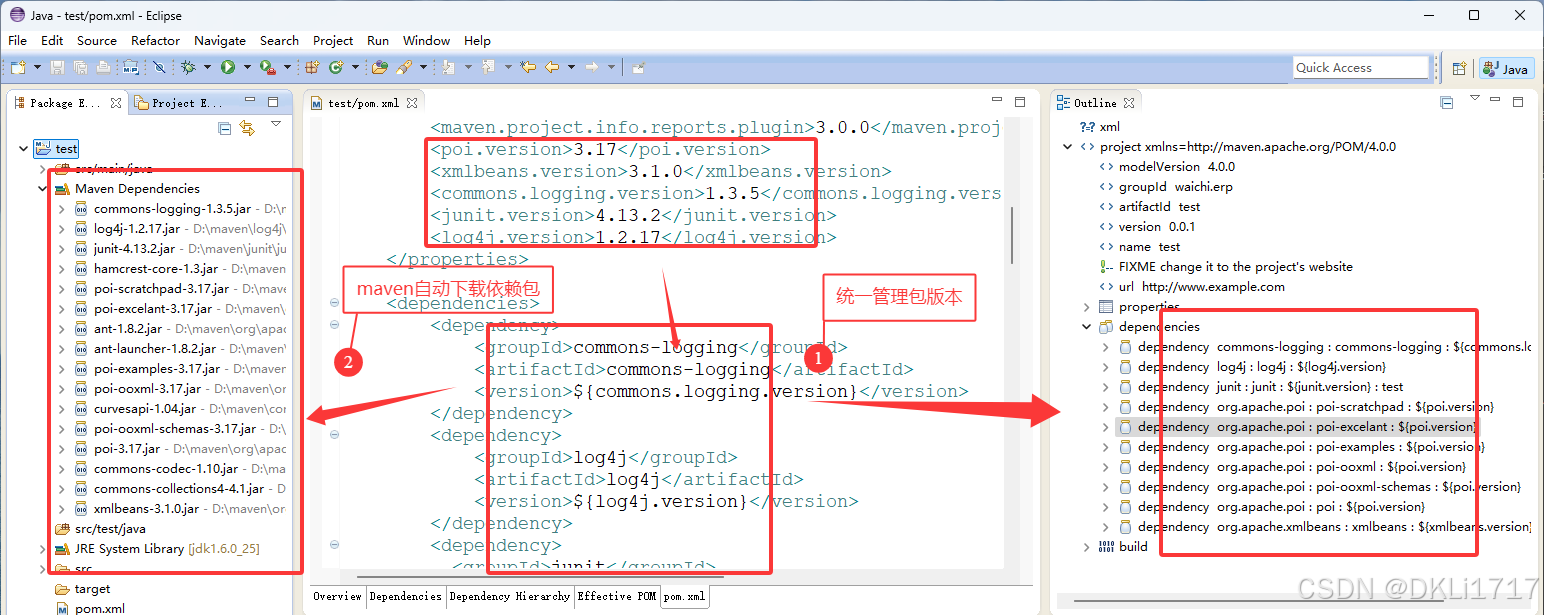Click the Back navigation arrow
The image size is (1544, 615).
click(x=552, y=67)
